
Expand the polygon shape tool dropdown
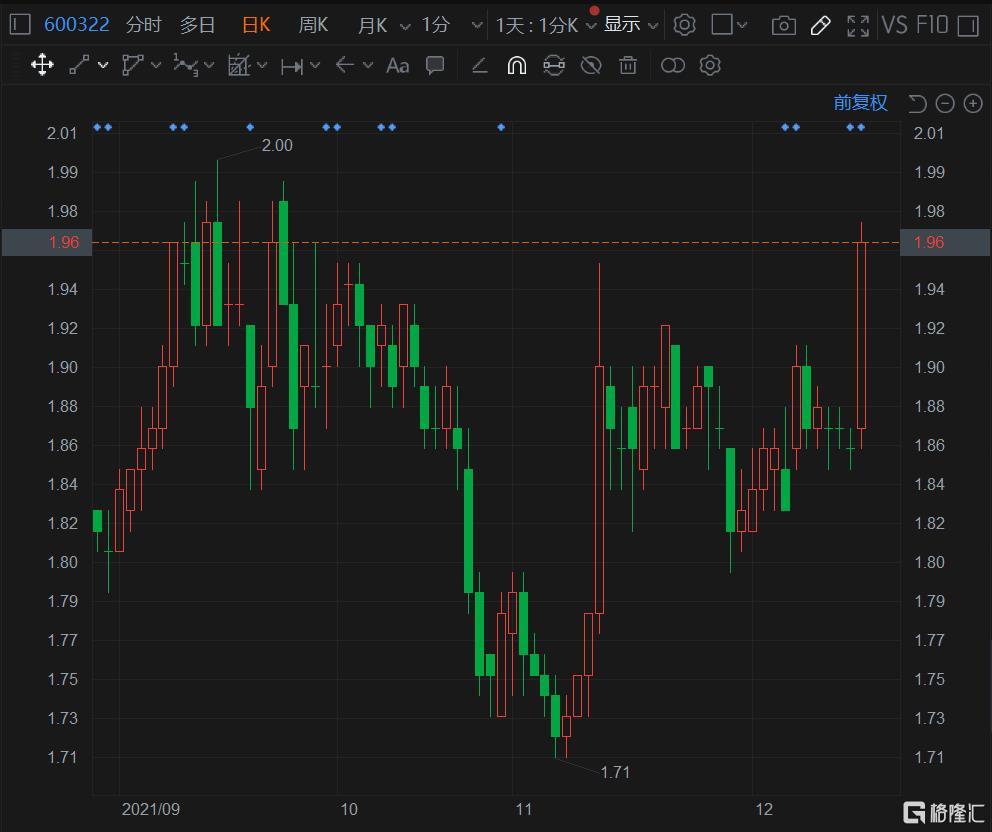[156, 65]
